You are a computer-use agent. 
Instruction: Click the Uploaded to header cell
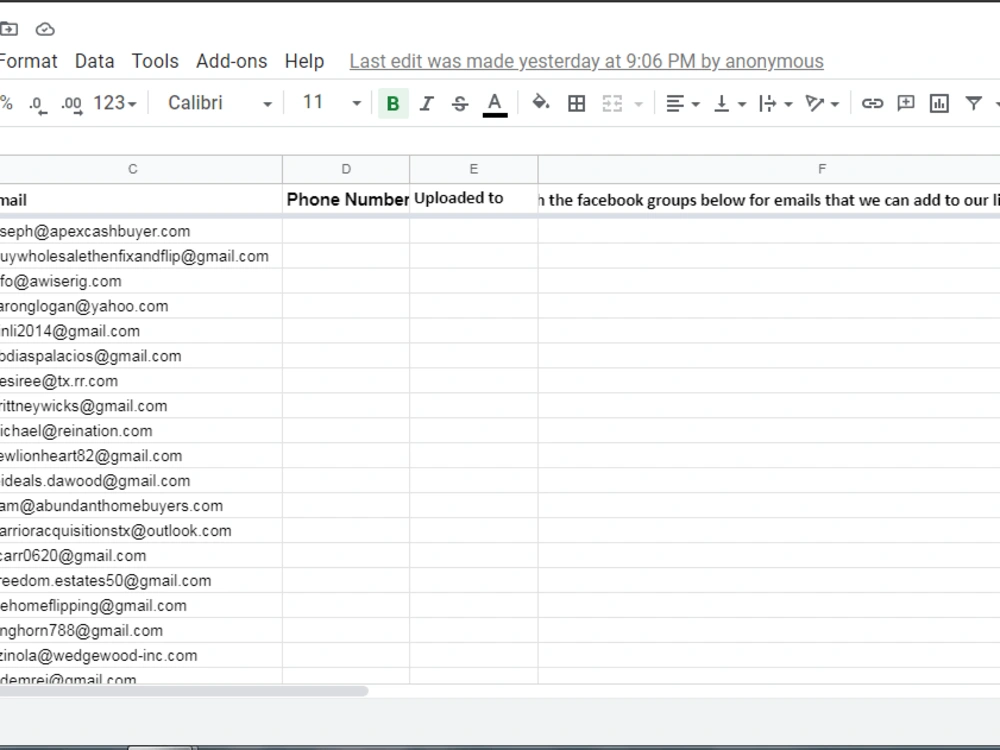(x=474, y=200)
